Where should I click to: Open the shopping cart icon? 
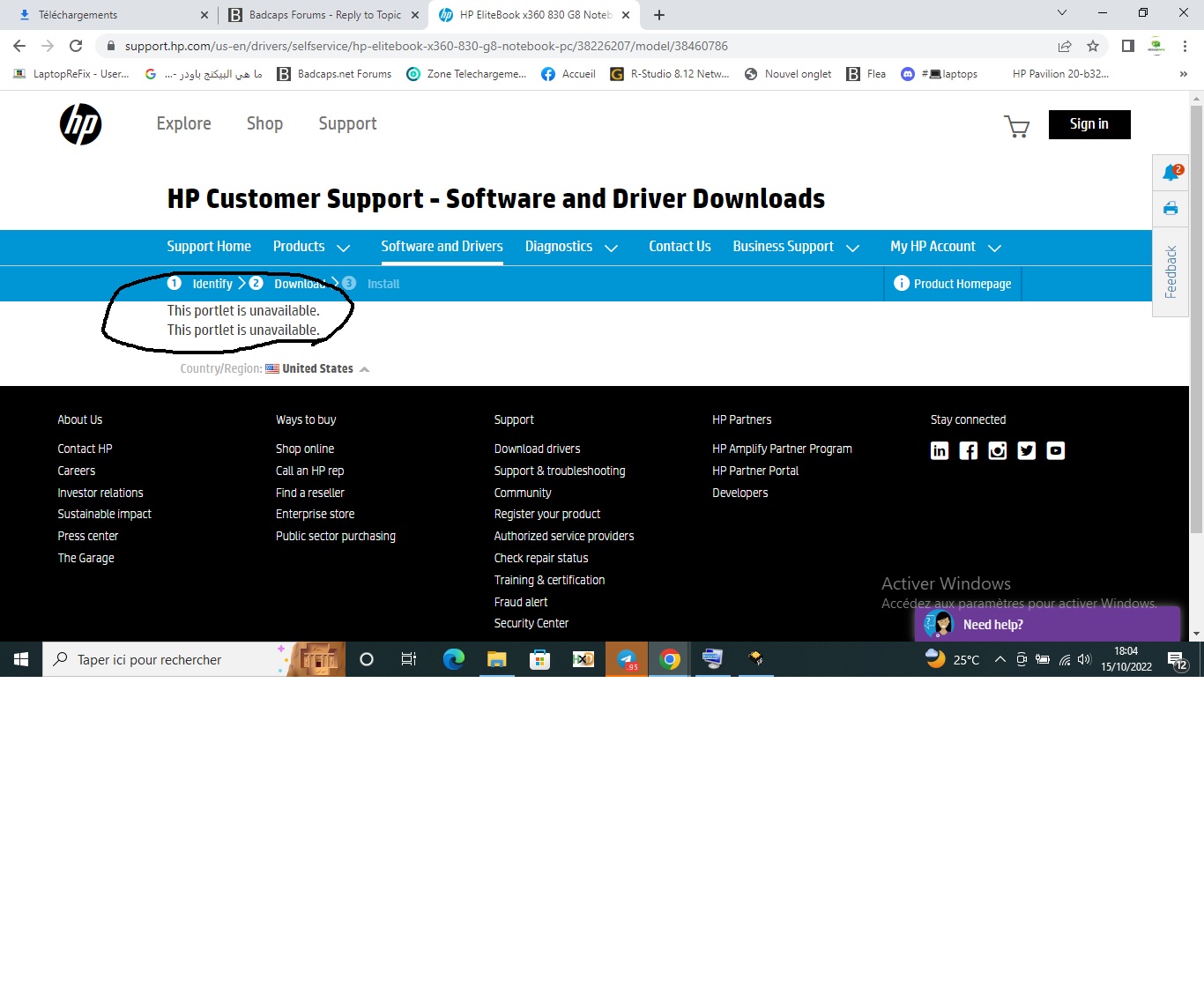pos(1016,127)
